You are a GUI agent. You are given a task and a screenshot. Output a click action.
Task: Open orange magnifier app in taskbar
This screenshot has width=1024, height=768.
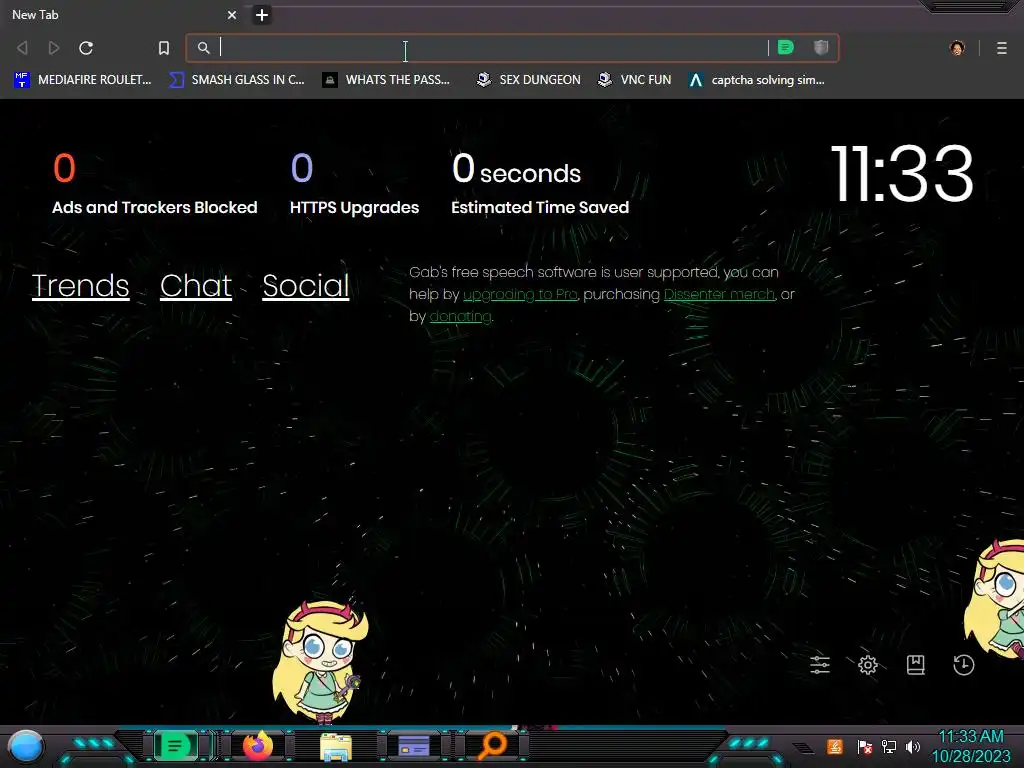tap(493, 746)
